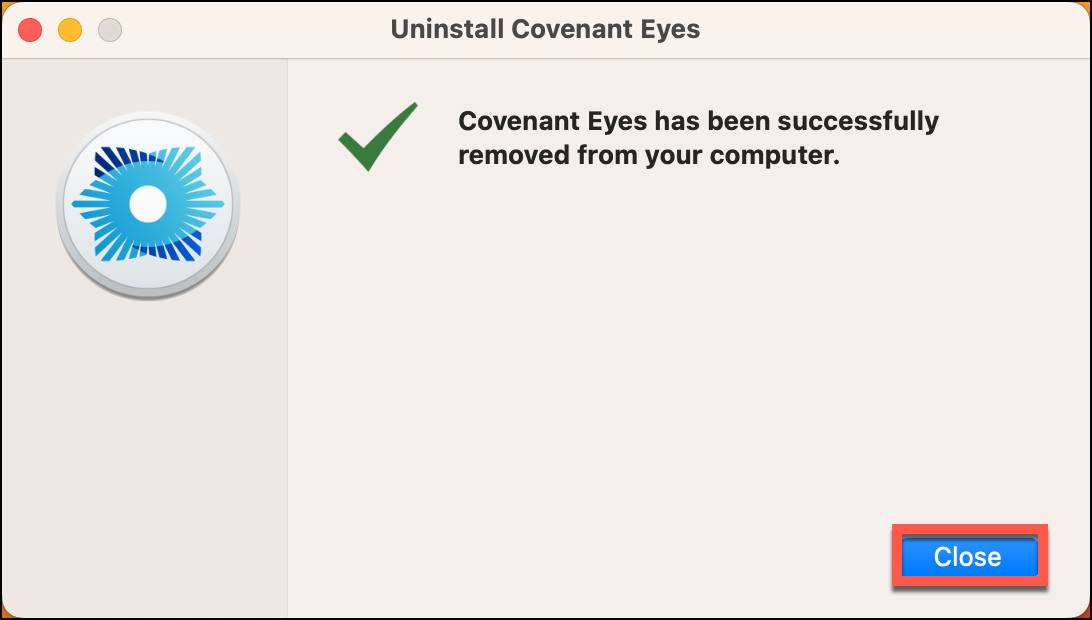
Task: Click the word "successfully" in the message
Action: pyautogui.click(x=858, y=123)
